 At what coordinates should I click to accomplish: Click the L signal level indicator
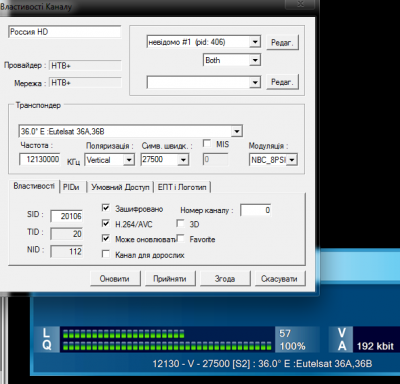(46, 332)
